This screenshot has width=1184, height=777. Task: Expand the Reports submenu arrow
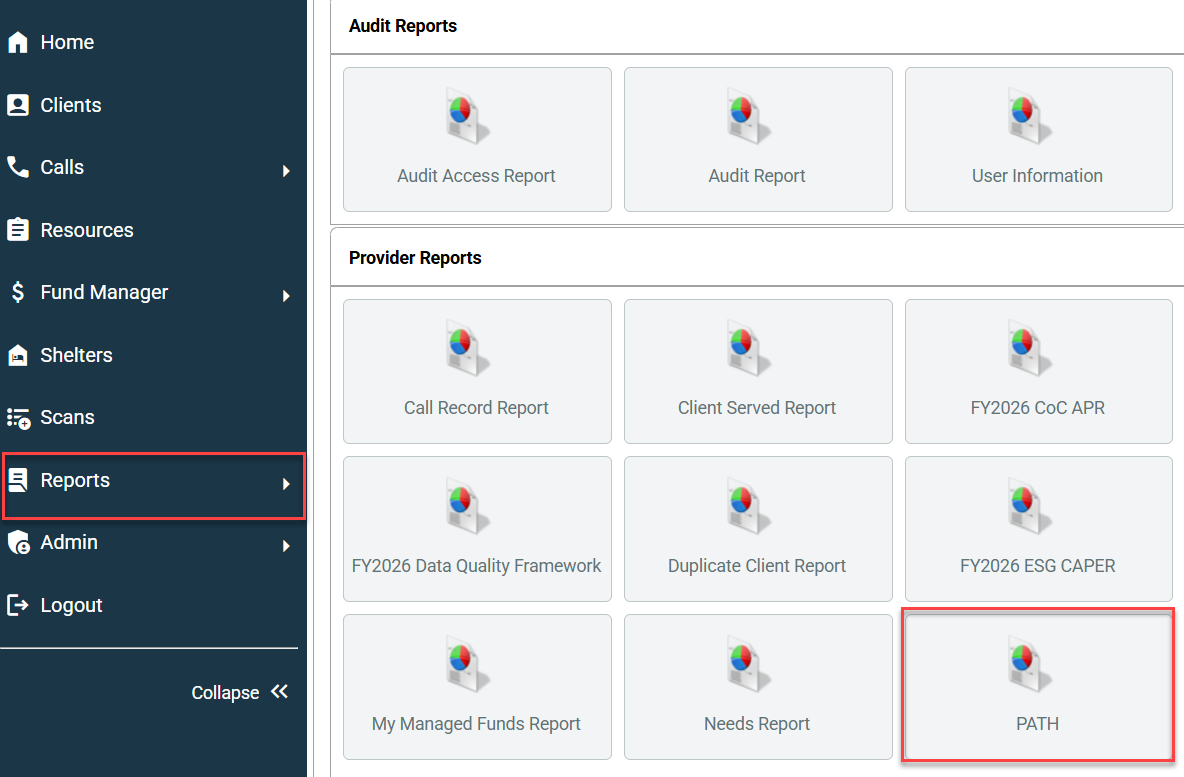coord(286,484)
